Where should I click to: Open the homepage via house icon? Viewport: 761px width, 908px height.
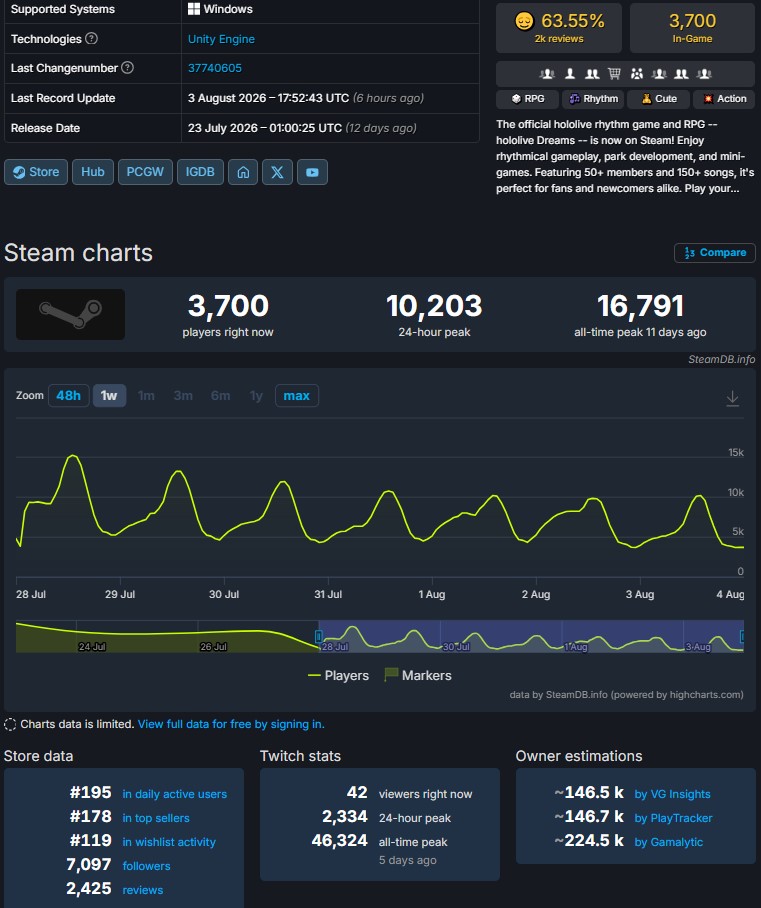pos(243,172)
